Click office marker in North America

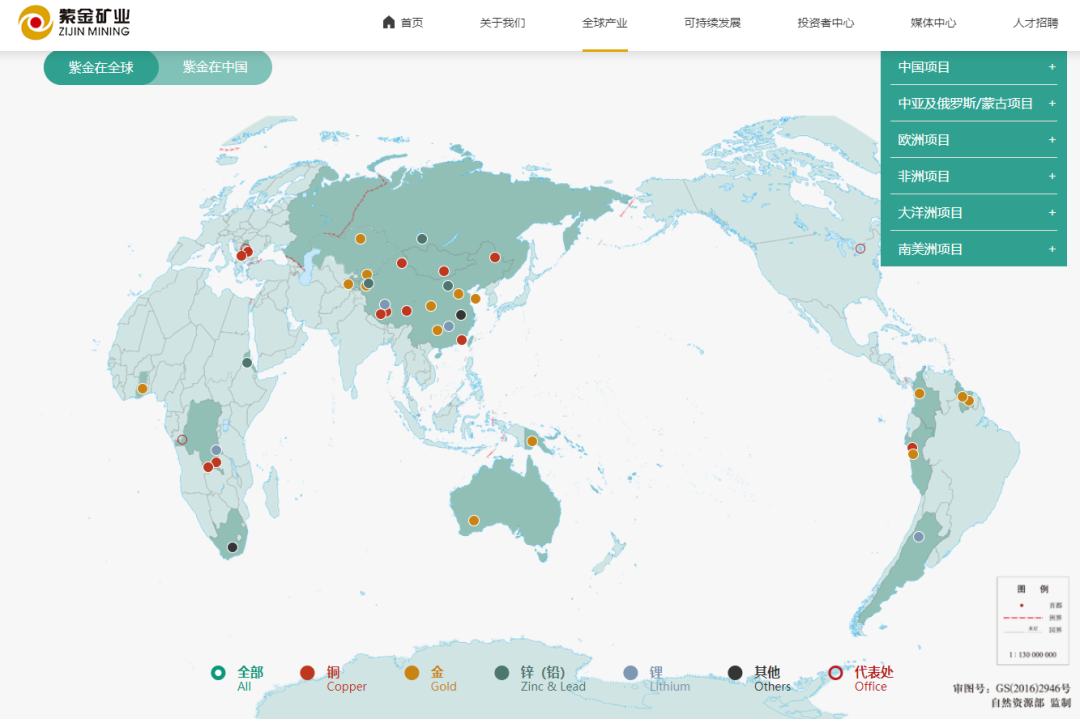[860, 249]
